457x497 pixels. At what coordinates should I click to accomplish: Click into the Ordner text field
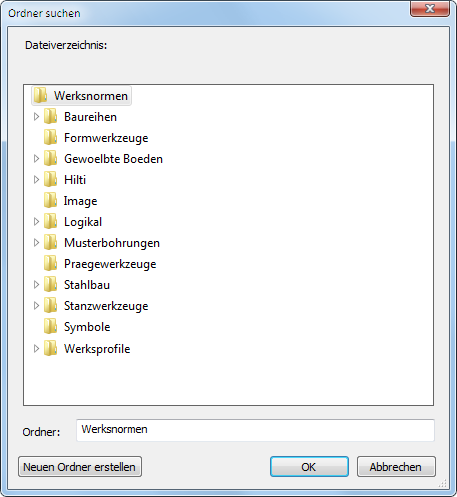[x=255, y=430]
